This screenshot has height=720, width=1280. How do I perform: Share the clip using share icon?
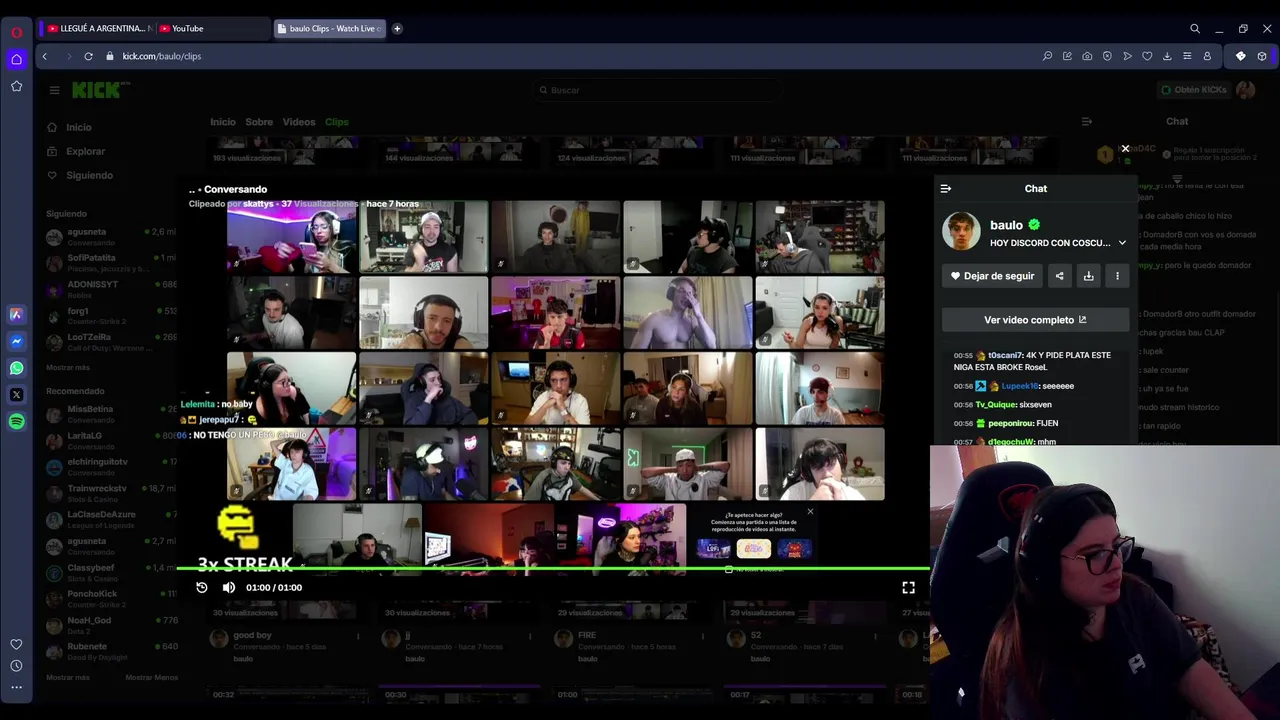coord(1059,276)
